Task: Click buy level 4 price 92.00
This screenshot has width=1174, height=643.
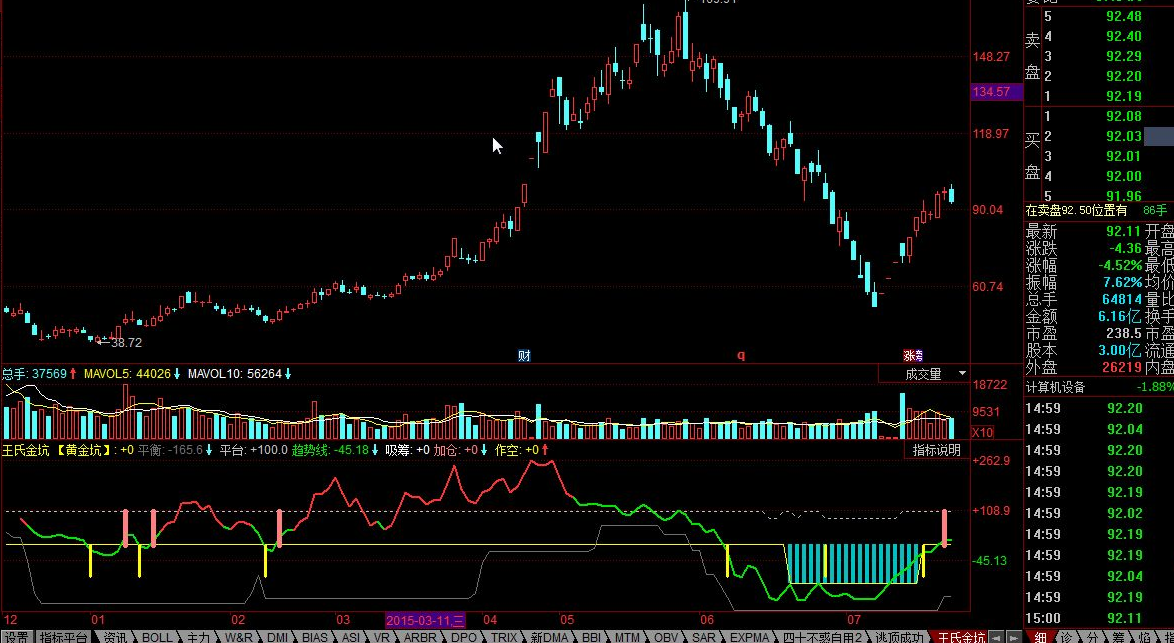Action: tap(1123, 176)
